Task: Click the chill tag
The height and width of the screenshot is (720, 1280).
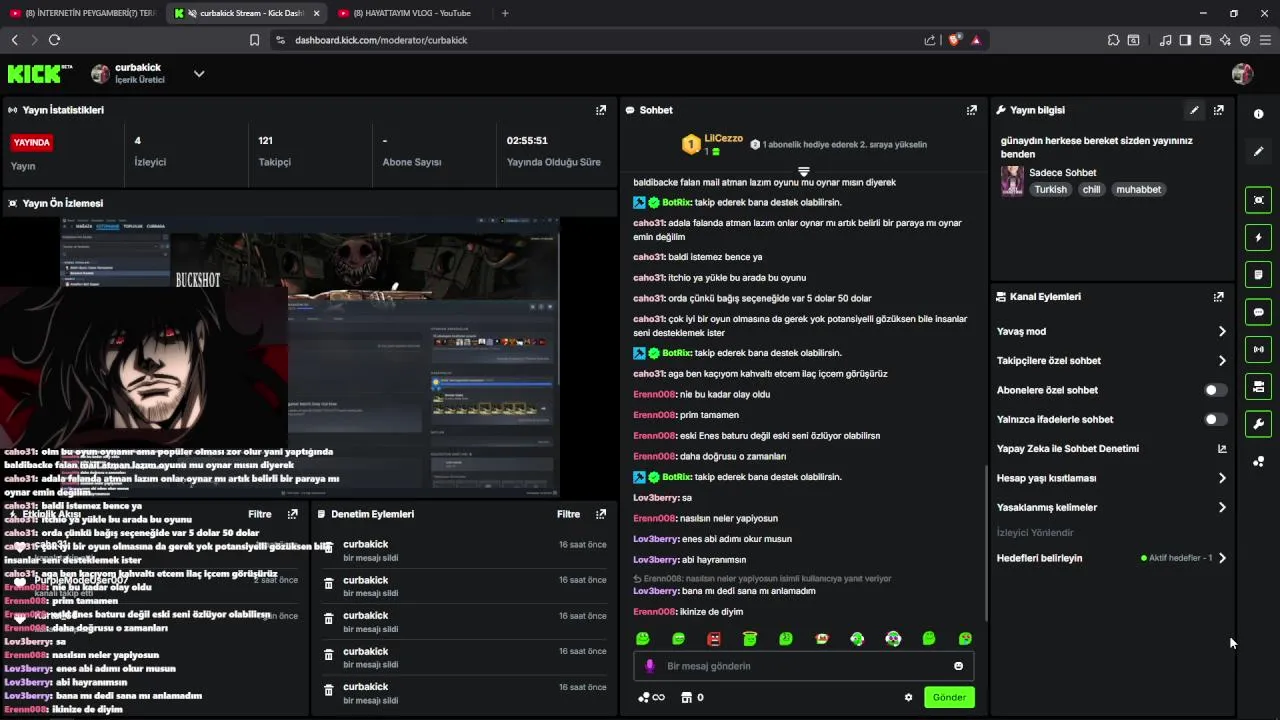Action: pyautogui.click(x=1091, y=189)
